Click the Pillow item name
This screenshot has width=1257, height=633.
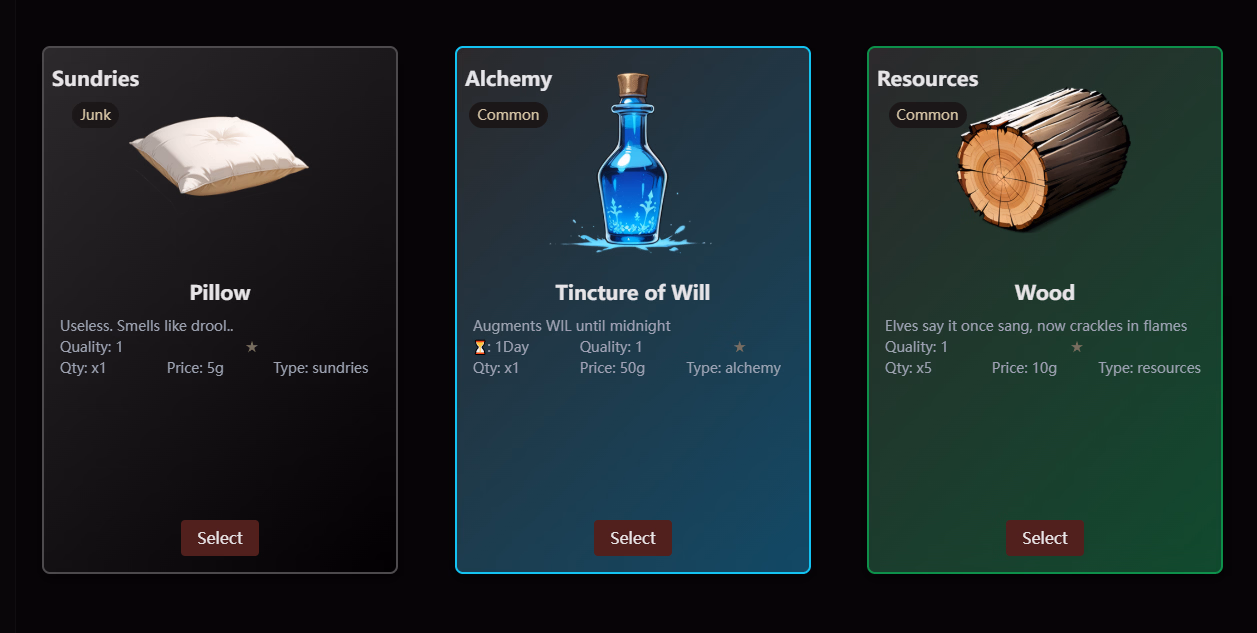(x=220, y=293)
